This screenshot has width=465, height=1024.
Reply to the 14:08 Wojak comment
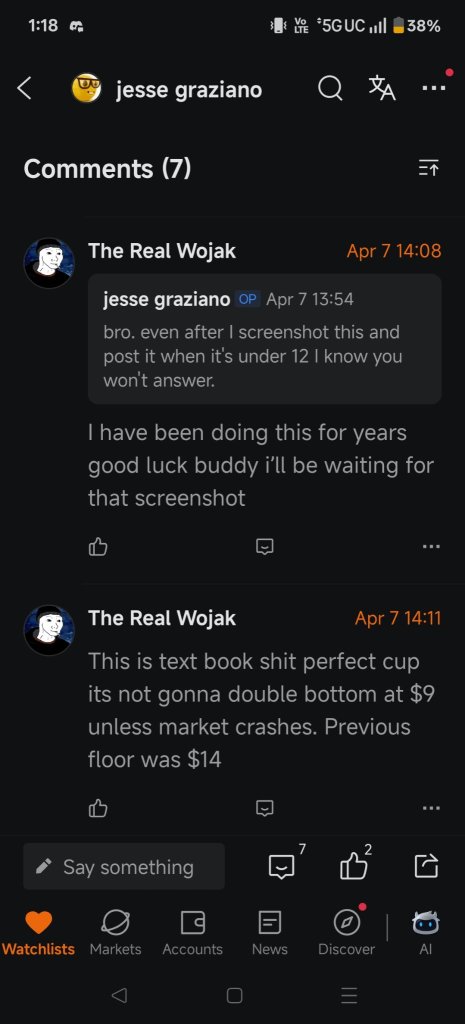pyautogui.click(x=265, y=547)
